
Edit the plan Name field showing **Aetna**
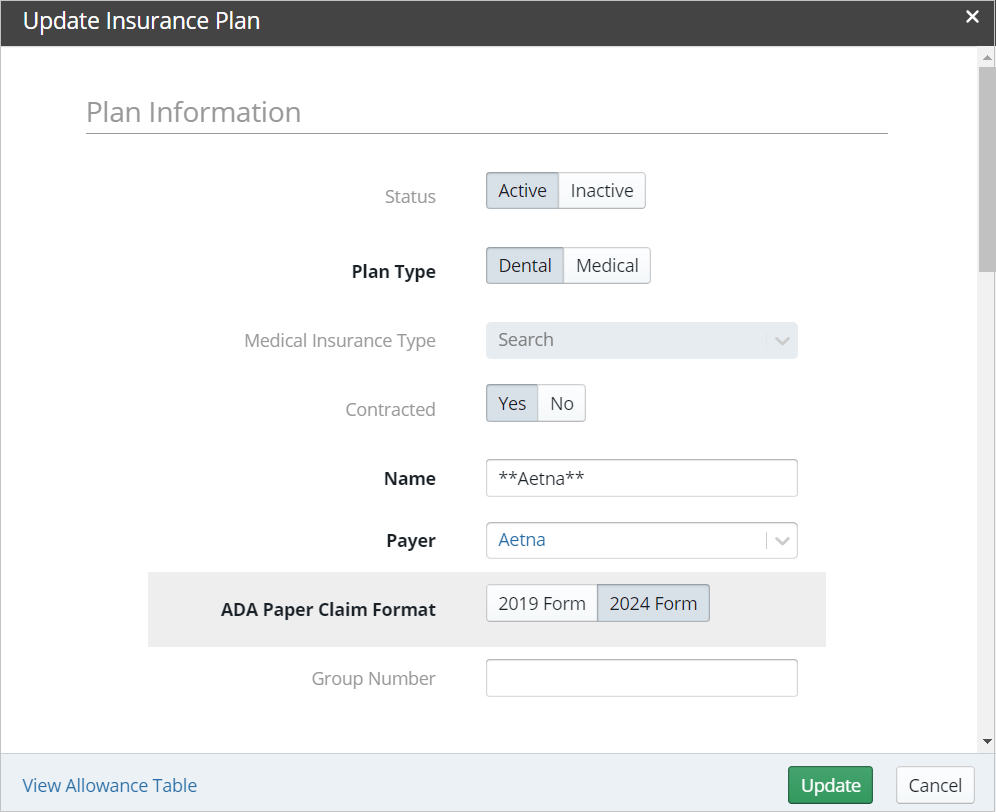pyautogui.click(x=642, y=478)
